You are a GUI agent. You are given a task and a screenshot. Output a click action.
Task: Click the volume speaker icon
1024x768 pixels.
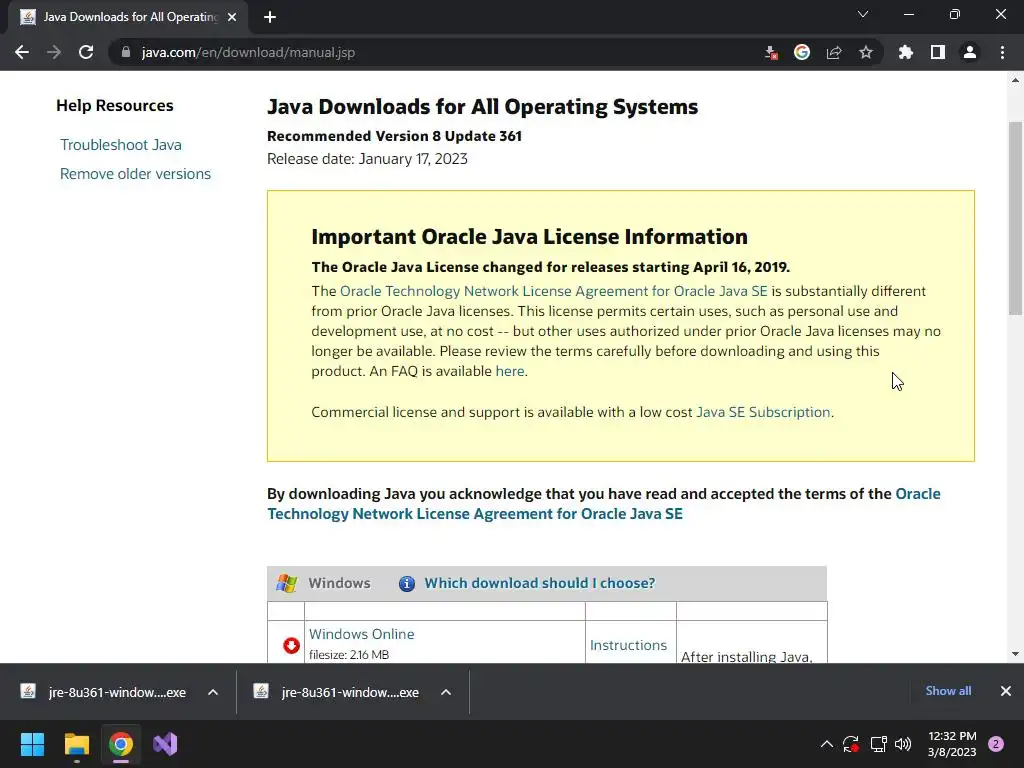tap(903, 744)
